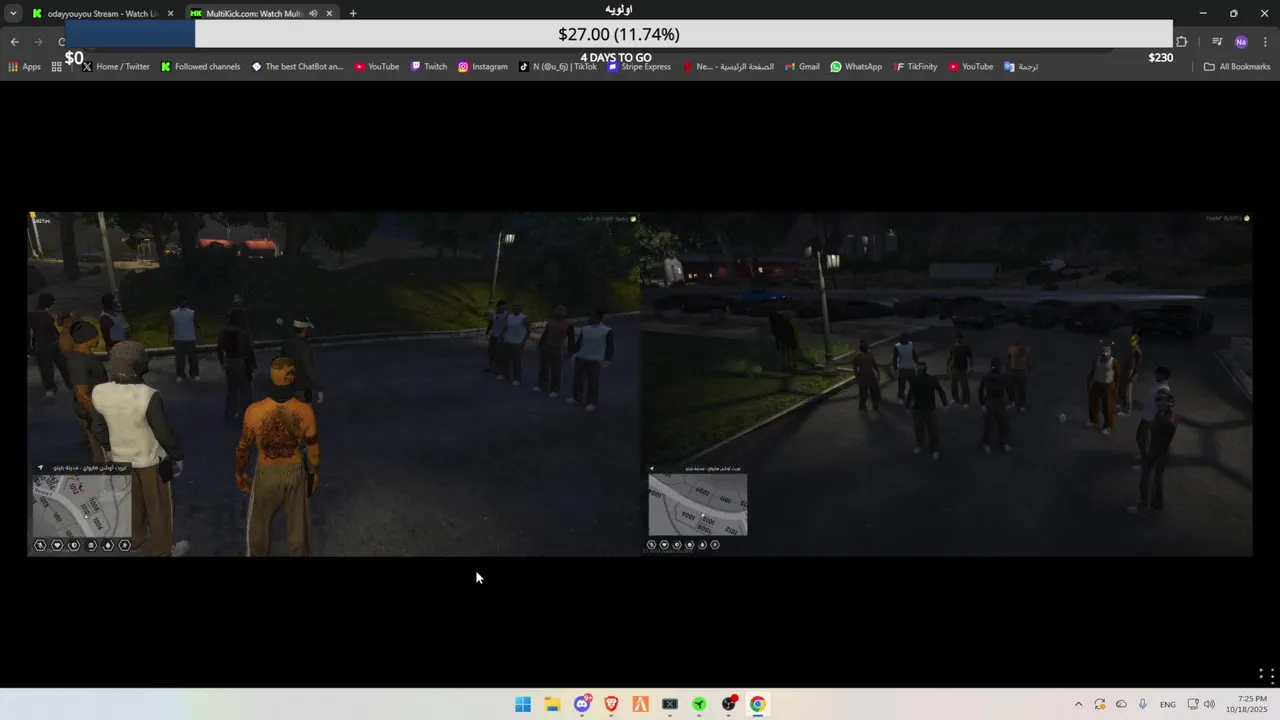1280x720 pixels.
Task: Open the Windows Start menu
Action: [x=523, y=704]
